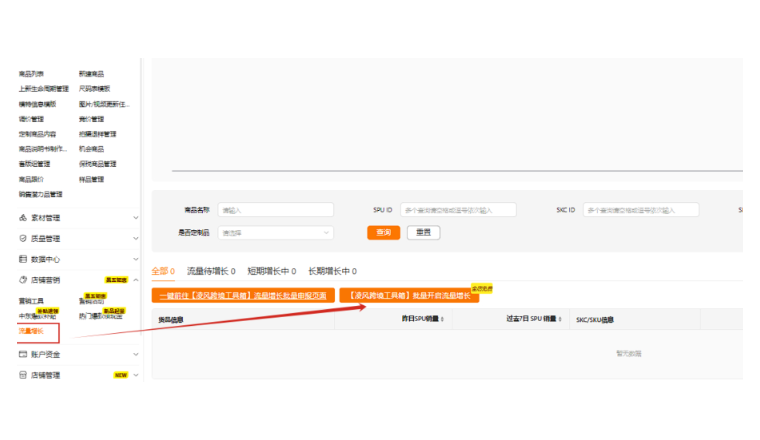Viewport: 760px width, 440px height.
Task: Open 商品列表 in sidebar
Action: point(31,74)
